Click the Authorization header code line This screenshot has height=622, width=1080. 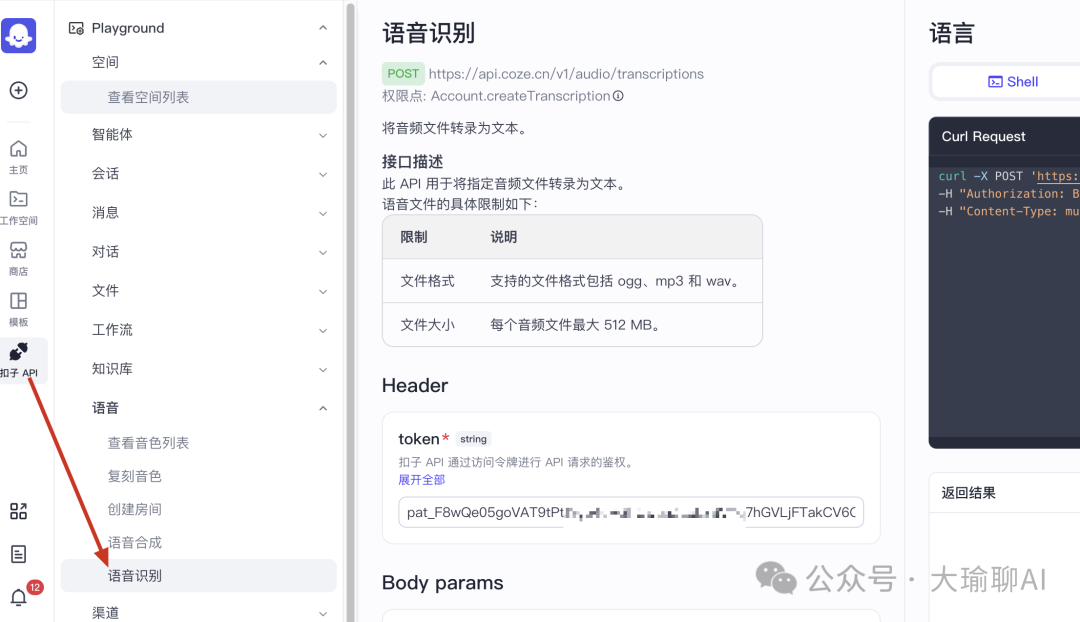(1008, 194)
